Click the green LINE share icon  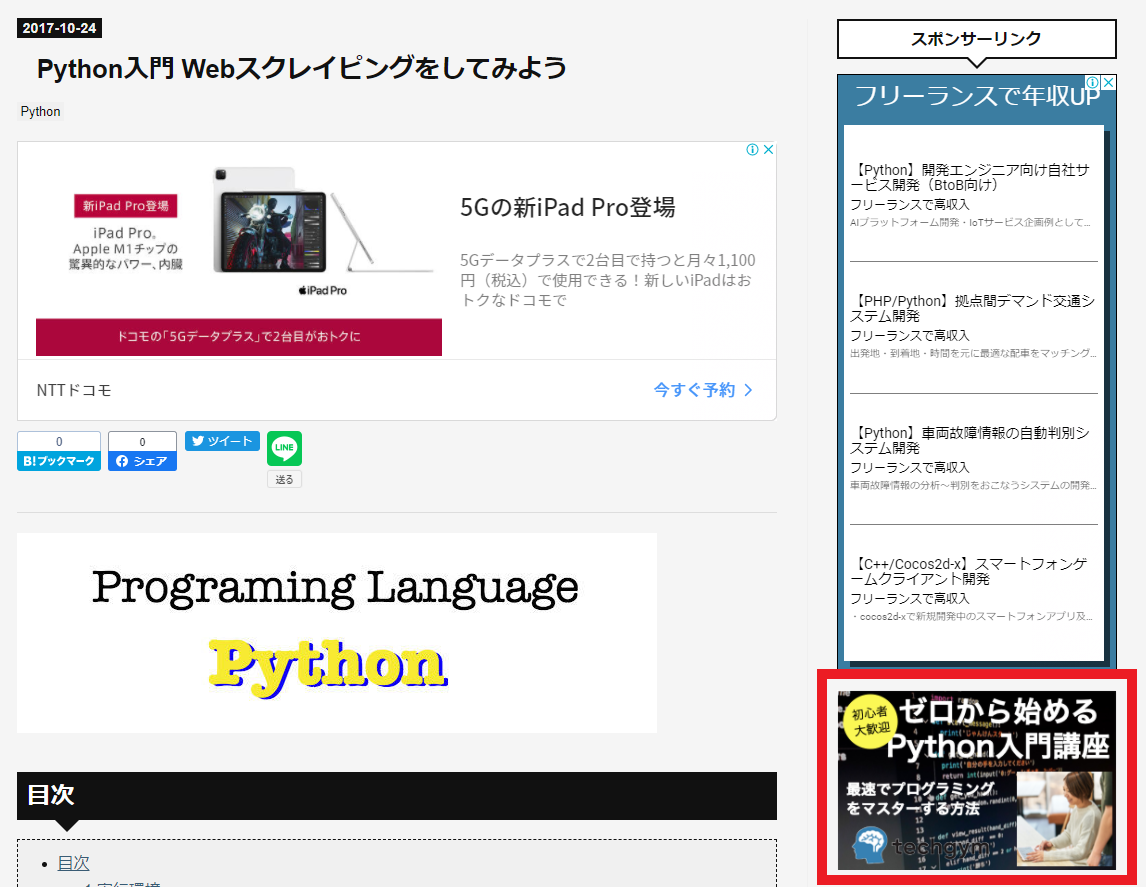point(284,449)
